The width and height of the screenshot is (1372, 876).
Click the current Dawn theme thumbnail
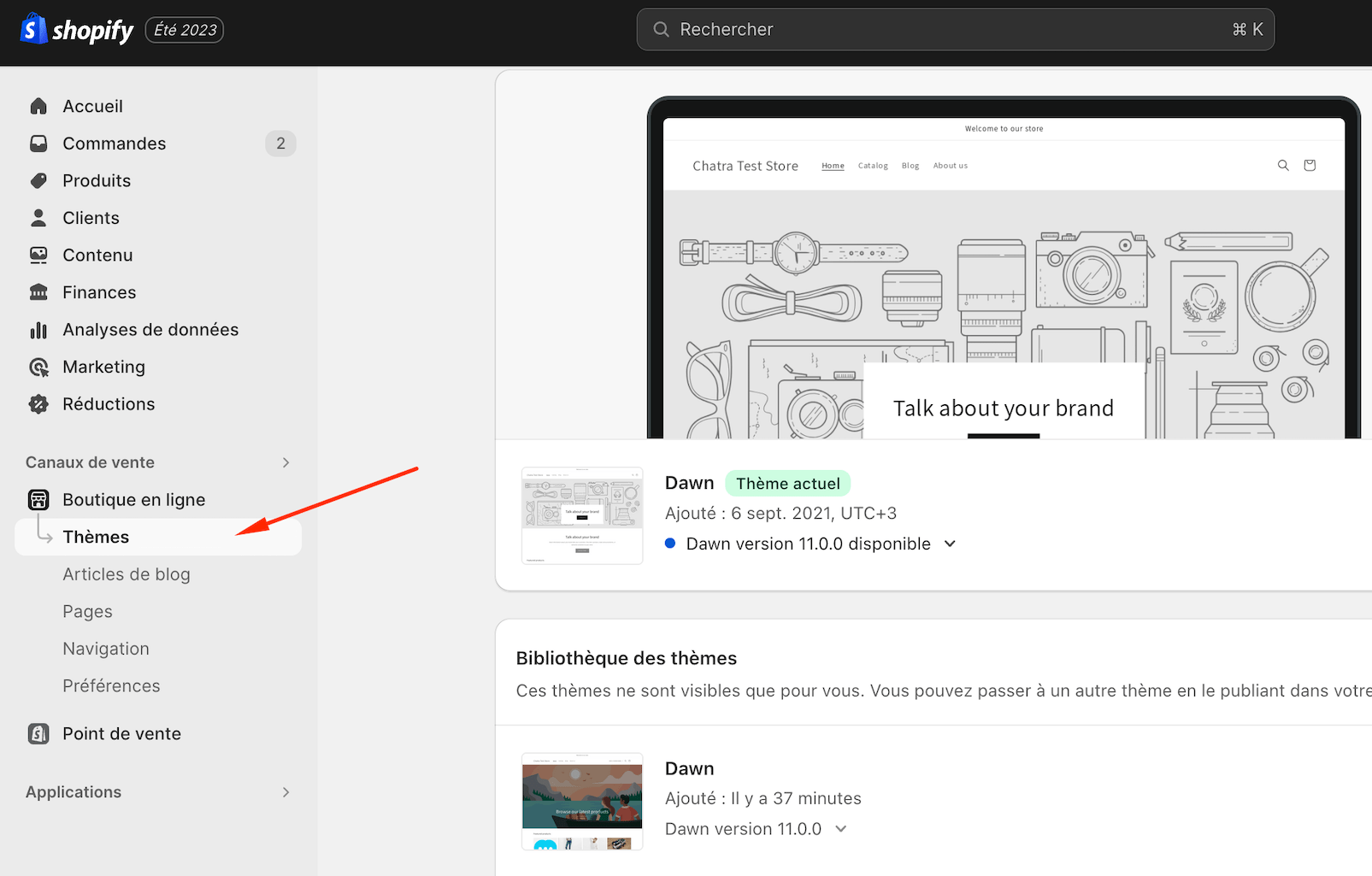pos(582,515)
